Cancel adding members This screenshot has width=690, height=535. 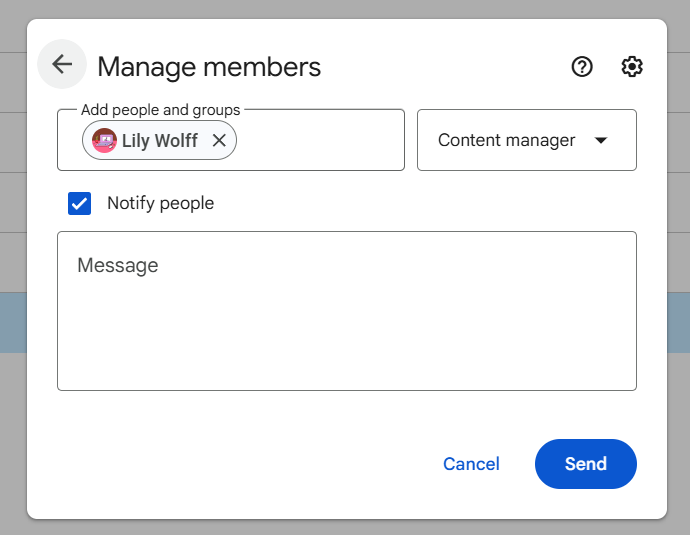(x=471, y=464)
